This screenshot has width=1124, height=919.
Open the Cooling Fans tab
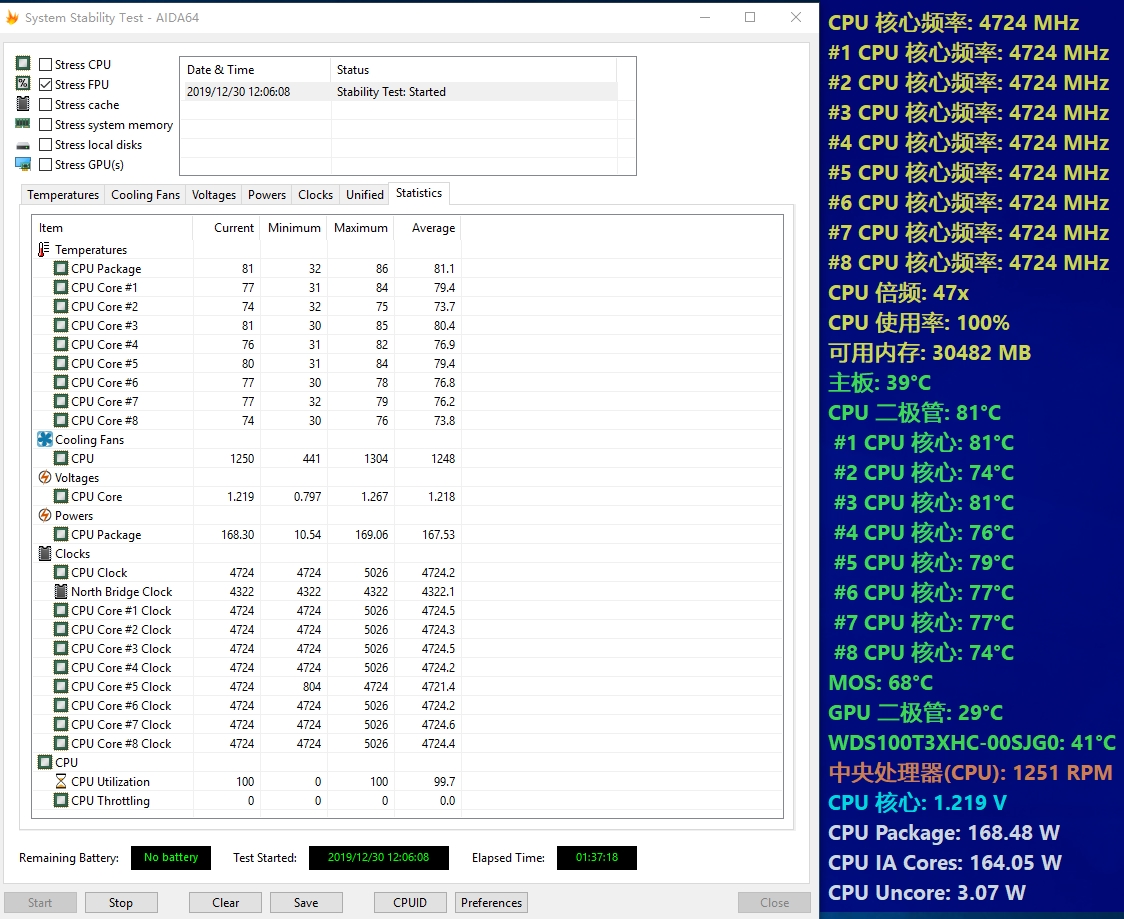(145, 195)
